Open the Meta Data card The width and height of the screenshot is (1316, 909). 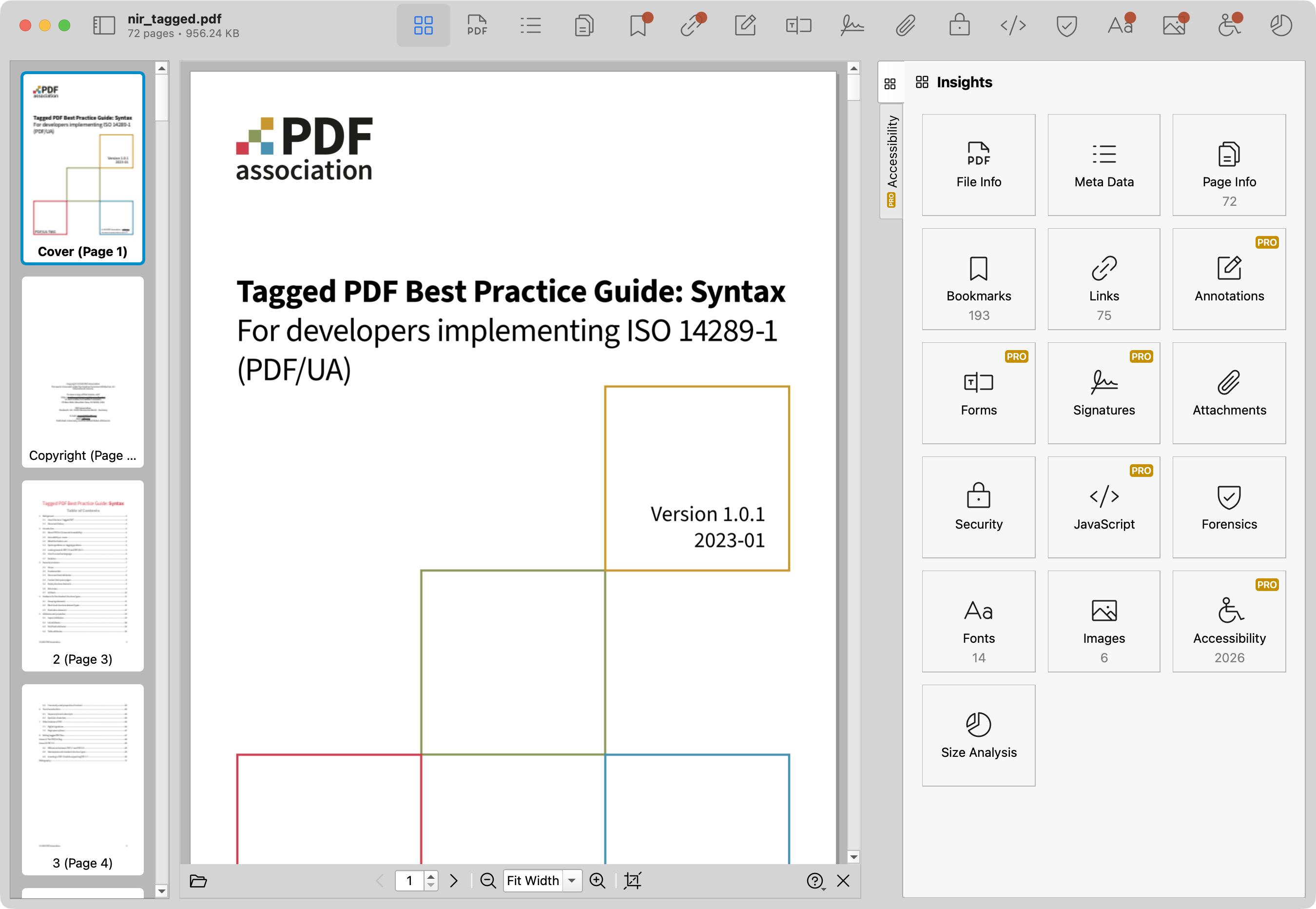tap(1103, 165)
